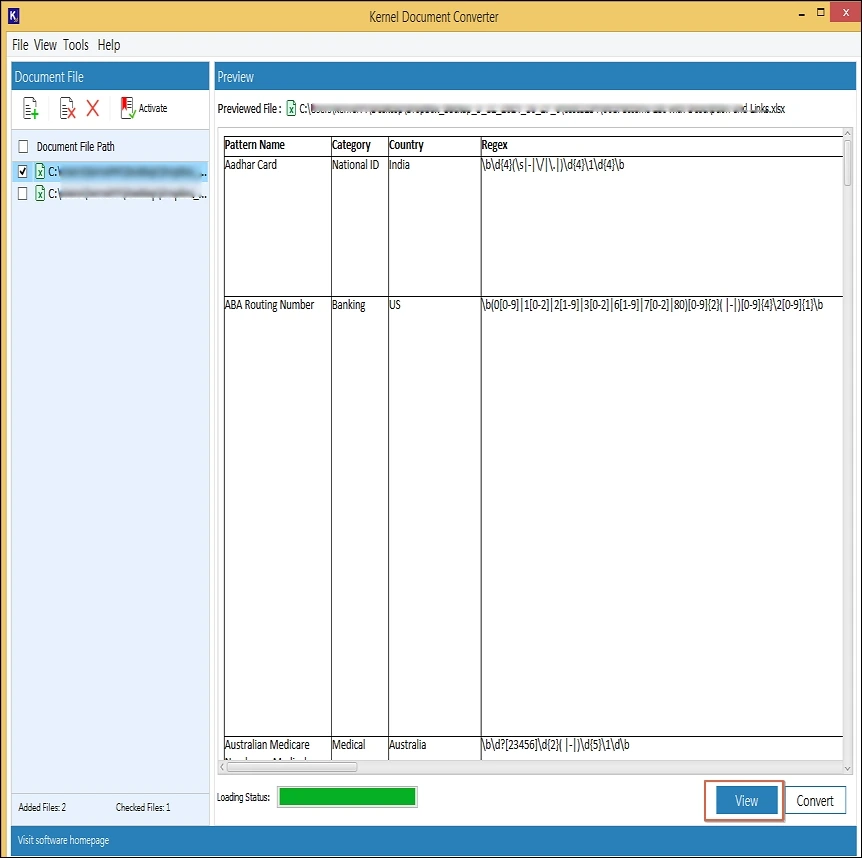Click the Activate label in toolbar
Viewport: 862px width, 858px height.
[x=153, y=108]
